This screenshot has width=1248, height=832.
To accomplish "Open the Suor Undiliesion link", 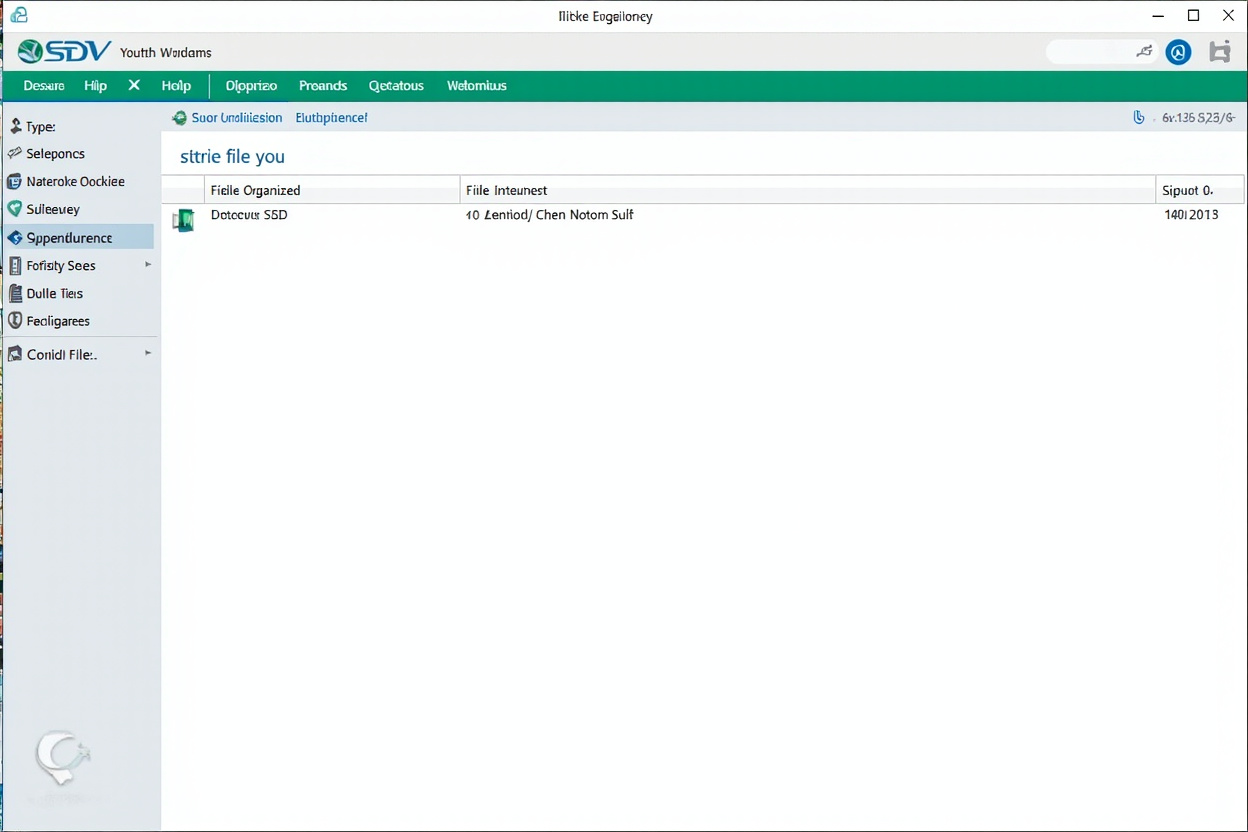I will tap(237, 118).
